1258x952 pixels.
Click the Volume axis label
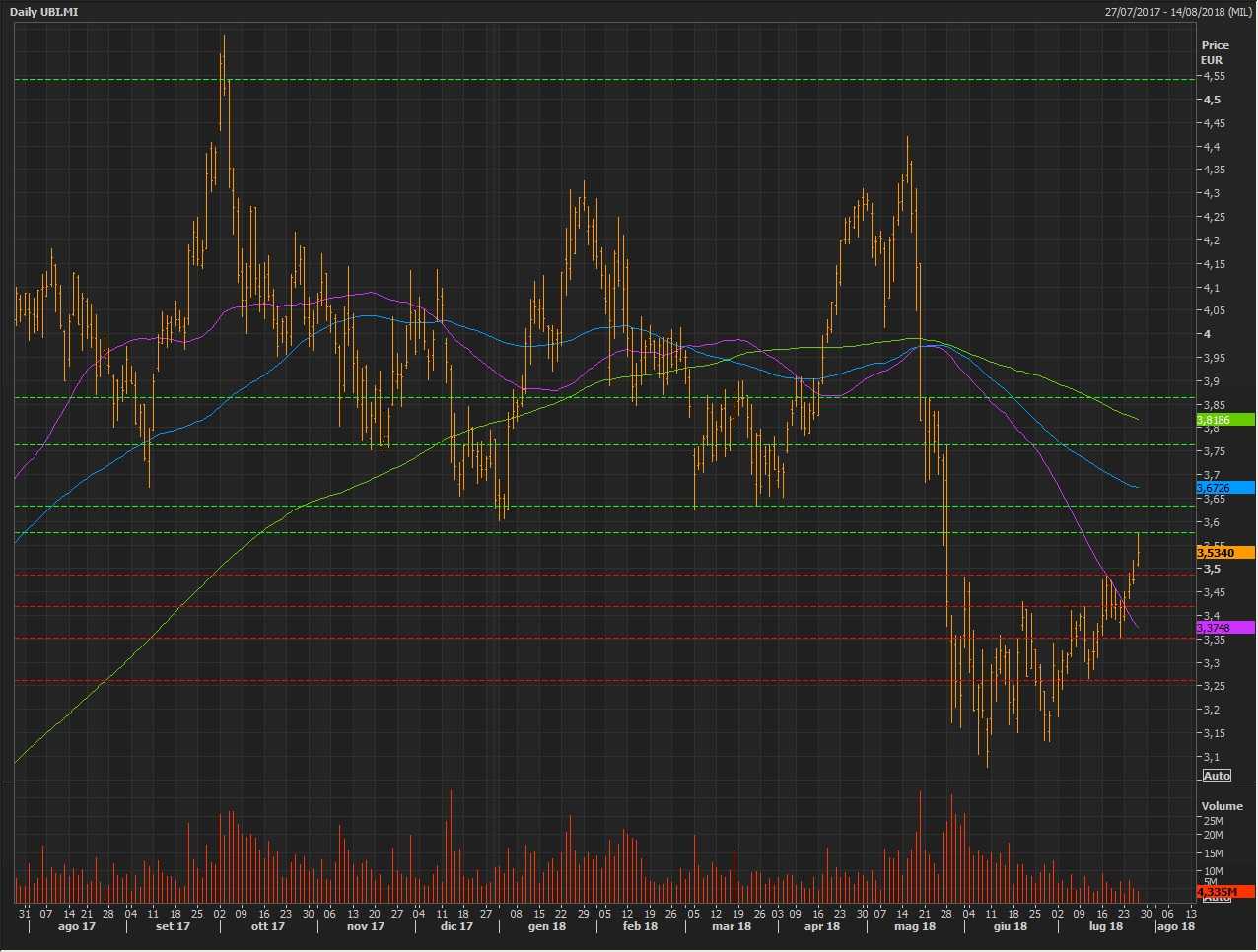1222,806
